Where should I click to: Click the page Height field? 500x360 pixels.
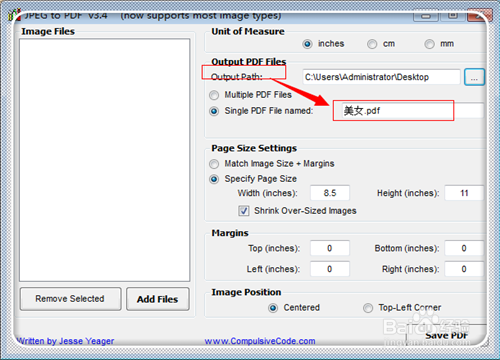[x=464, y=193]
